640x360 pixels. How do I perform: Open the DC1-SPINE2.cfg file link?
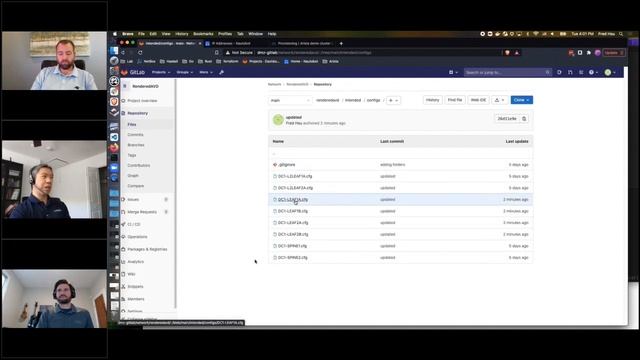(293, 258)
